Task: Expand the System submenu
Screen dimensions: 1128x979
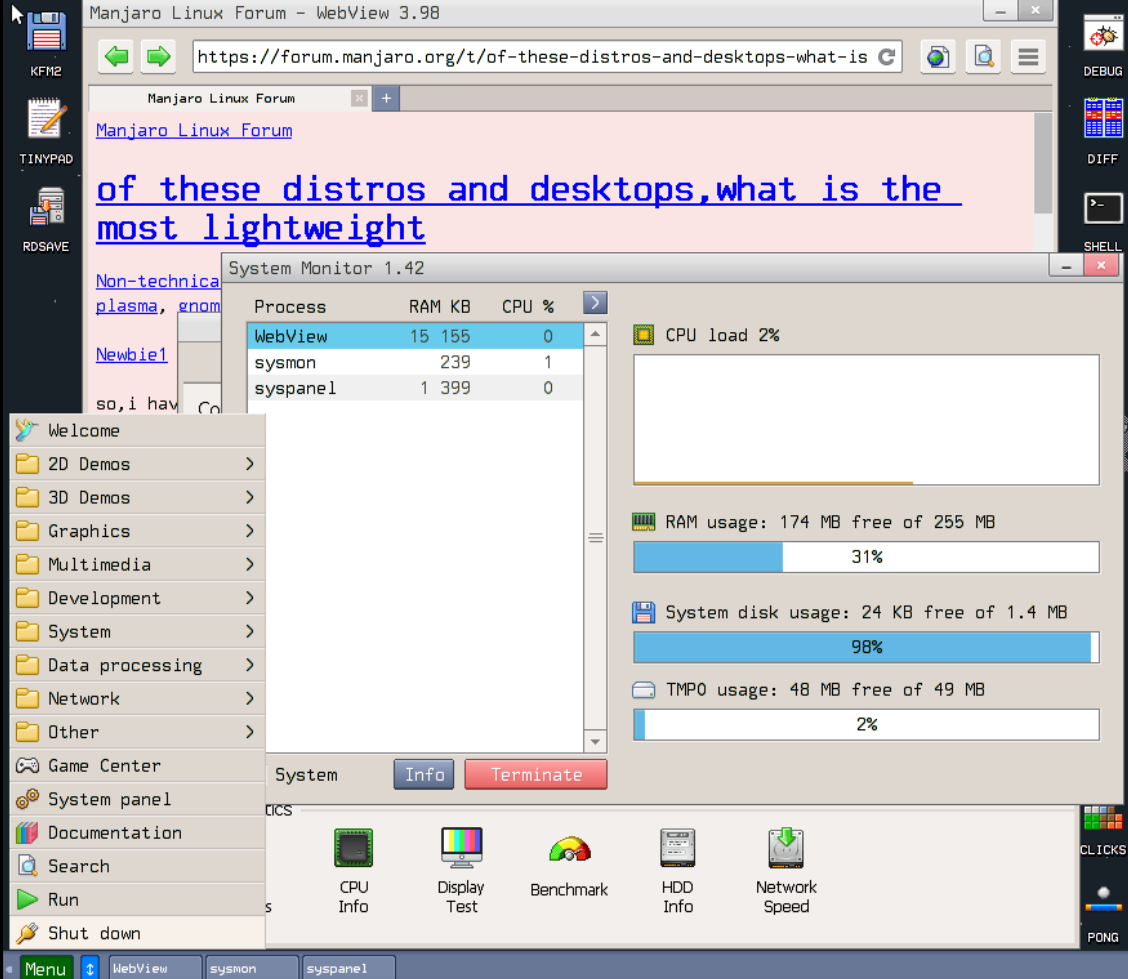Action: pyautogui.click(x=137, y=632)
